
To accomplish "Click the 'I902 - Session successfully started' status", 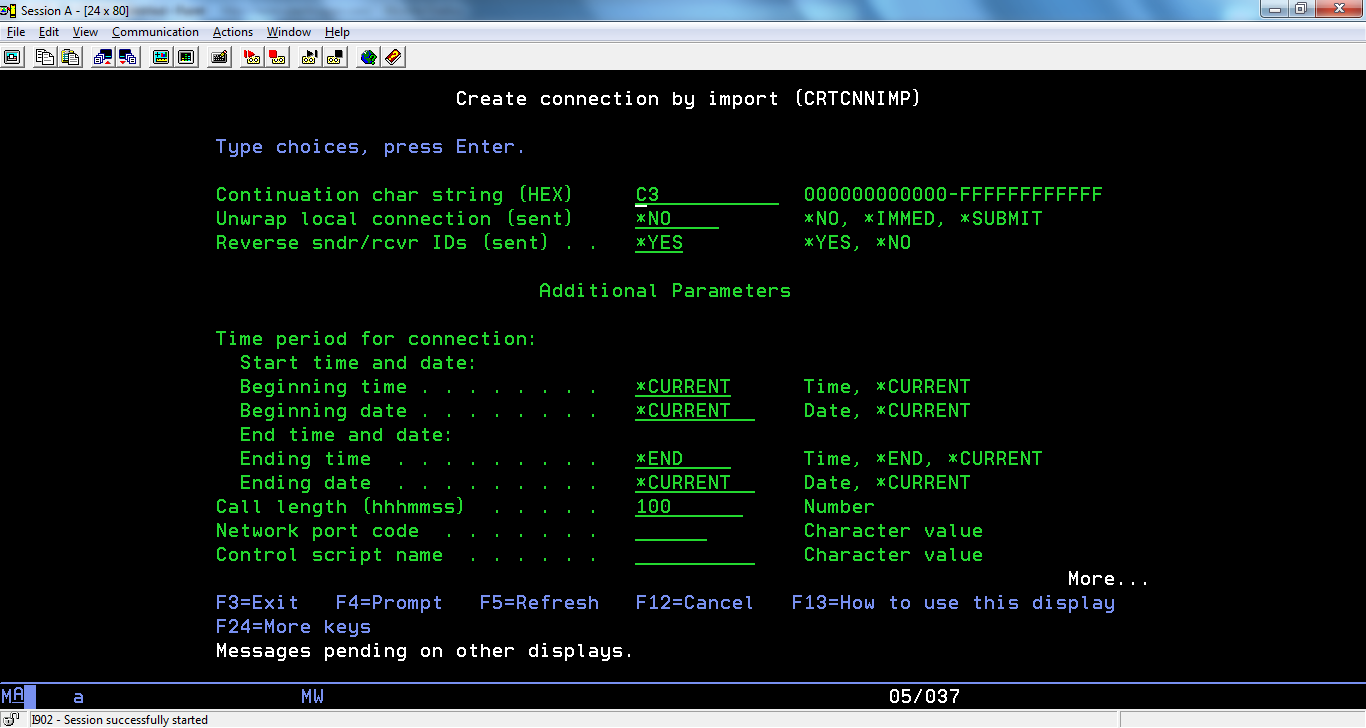I will pyautogui.click(x=120, y=720).
